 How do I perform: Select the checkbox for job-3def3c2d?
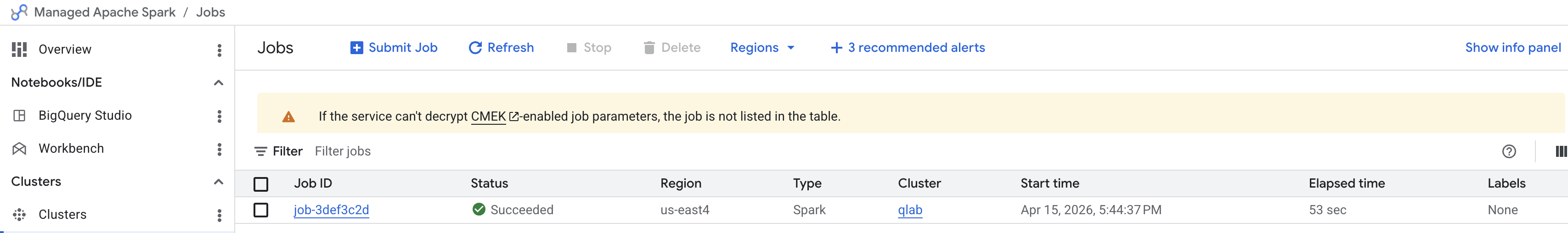260,210
